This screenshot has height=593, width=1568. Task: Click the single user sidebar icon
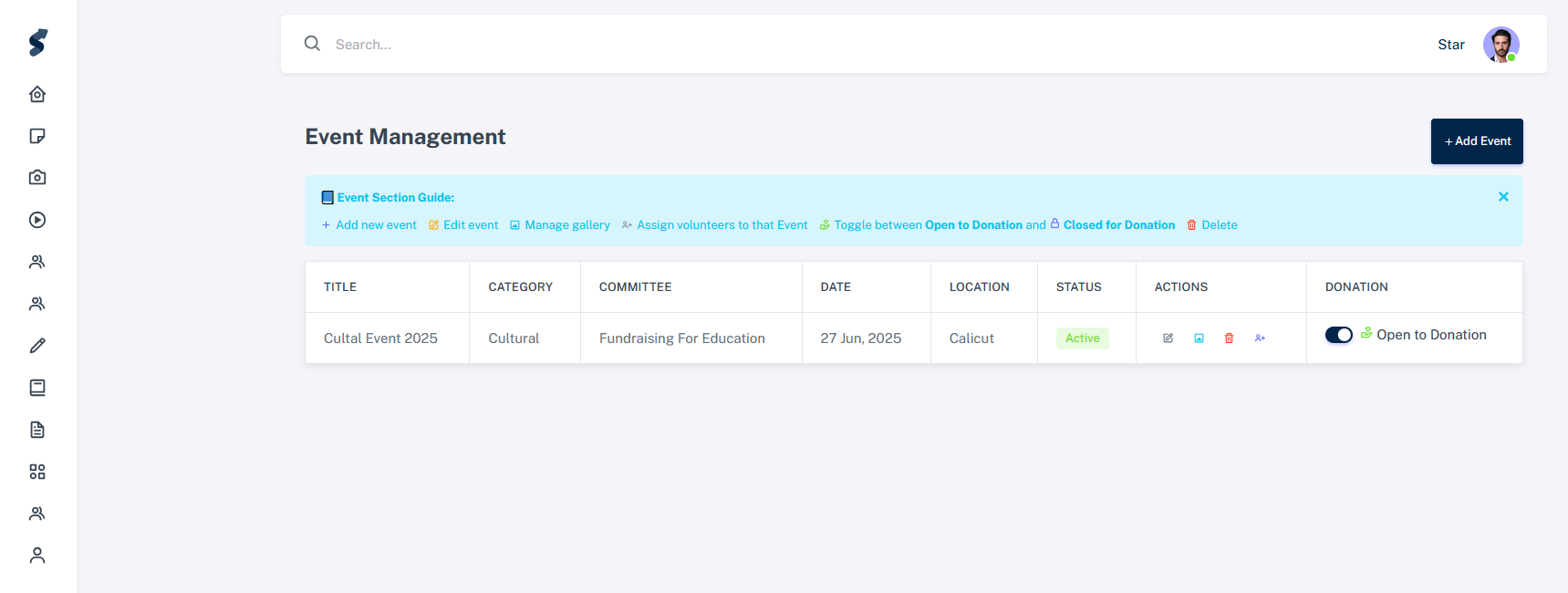click(37, 556)
